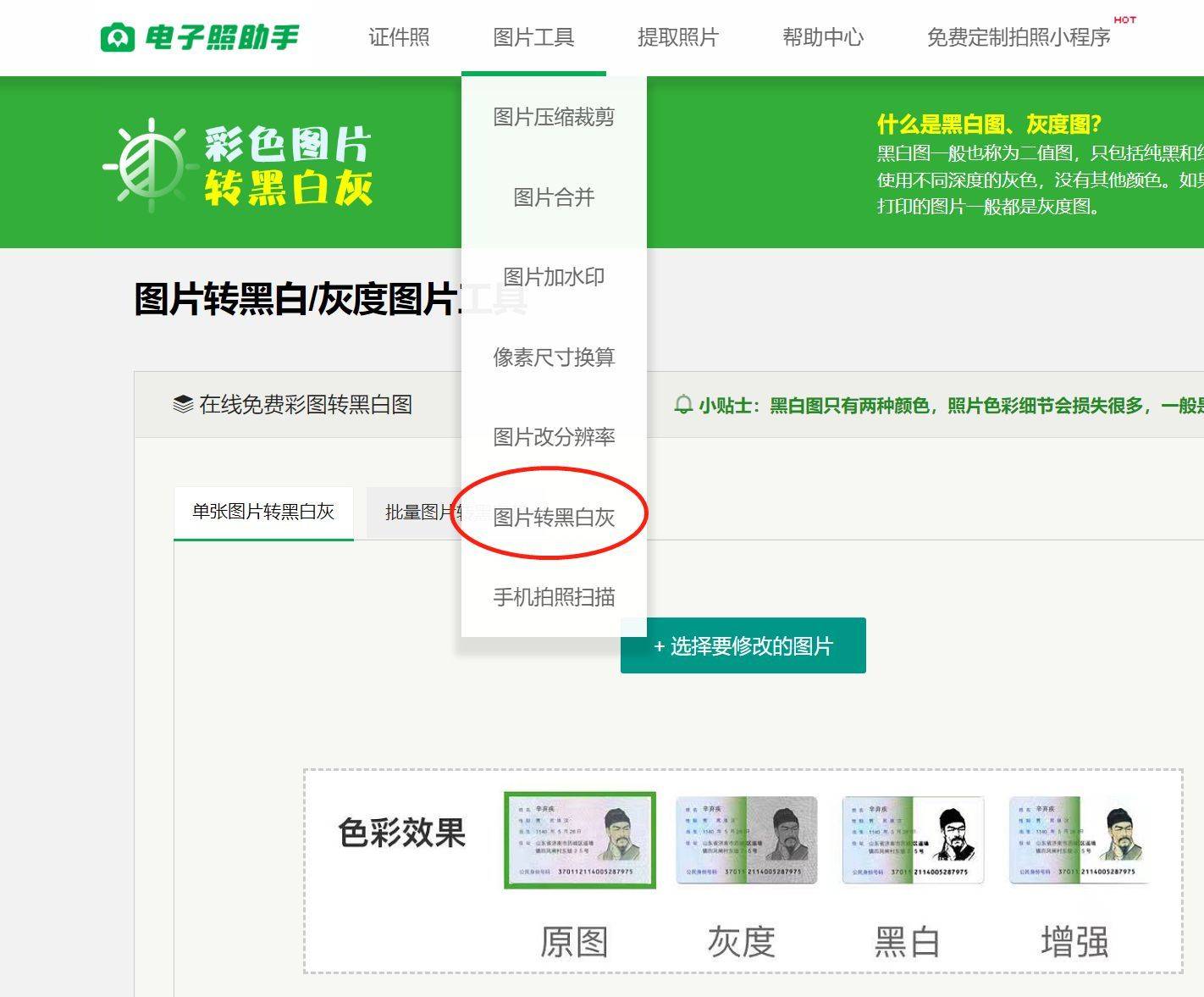Open the 提取照片 page
This screenshot has width=1204, height=997.
pos(677,37)
